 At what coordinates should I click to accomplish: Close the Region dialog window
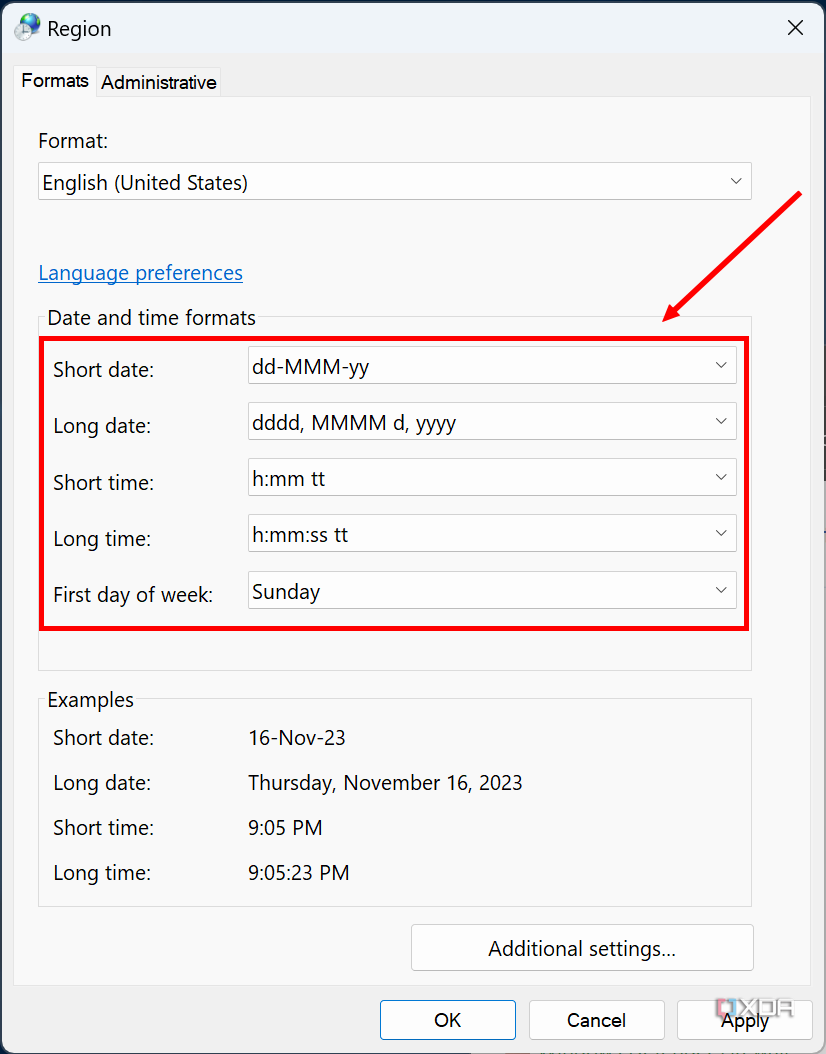point(795,28)
